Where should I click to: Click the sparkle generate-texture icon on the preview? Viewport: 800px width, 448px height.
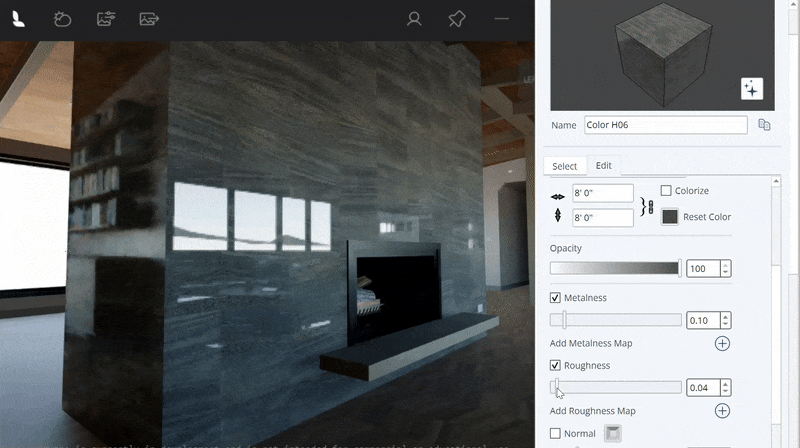pos(751,89)
